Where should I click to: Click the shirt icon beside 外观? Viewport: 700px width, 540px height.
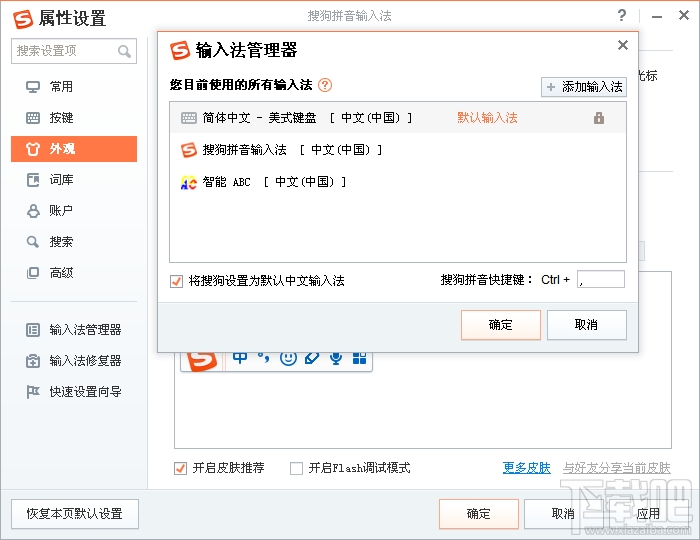pos(33,149)
